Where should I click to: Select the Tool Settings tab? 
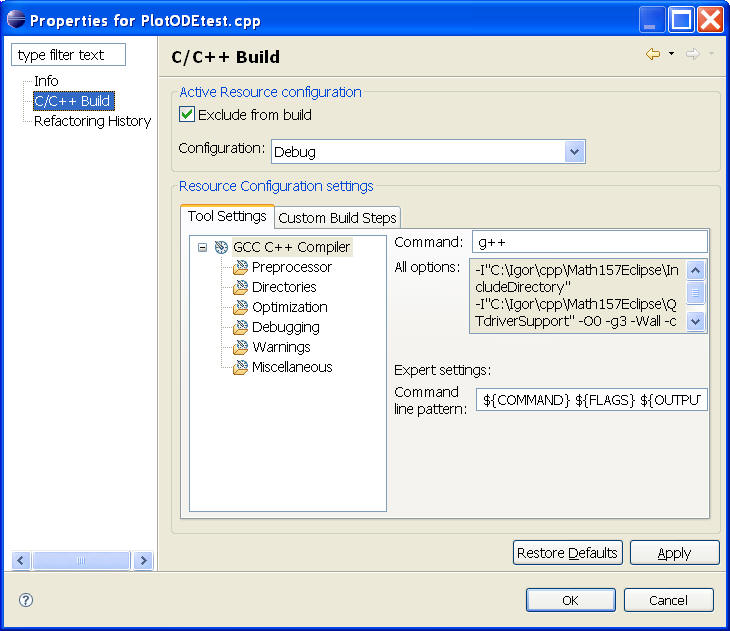(x=227, y=216)
